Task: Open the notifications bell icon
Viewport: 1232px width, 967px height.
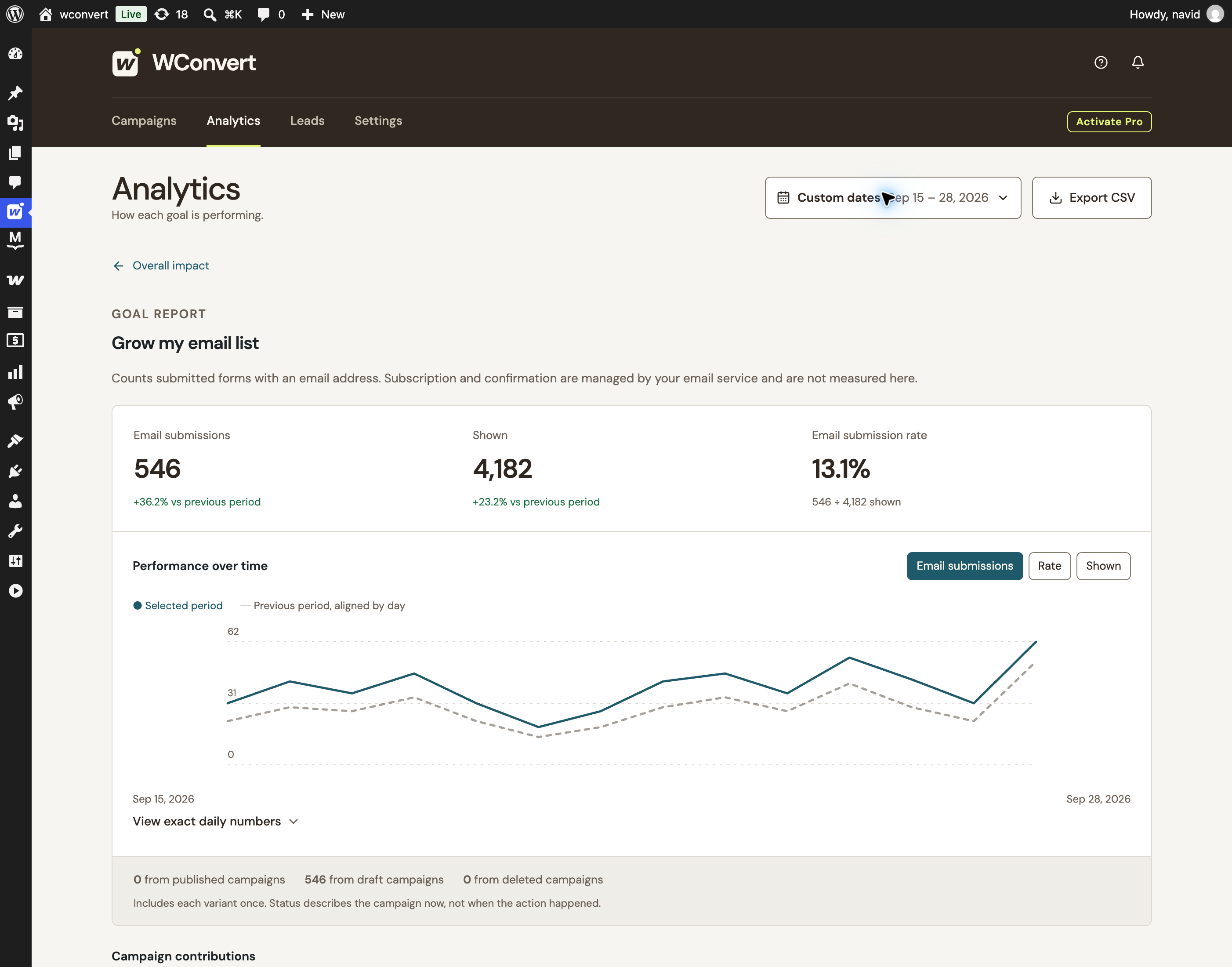Action: click(1138, 62)
